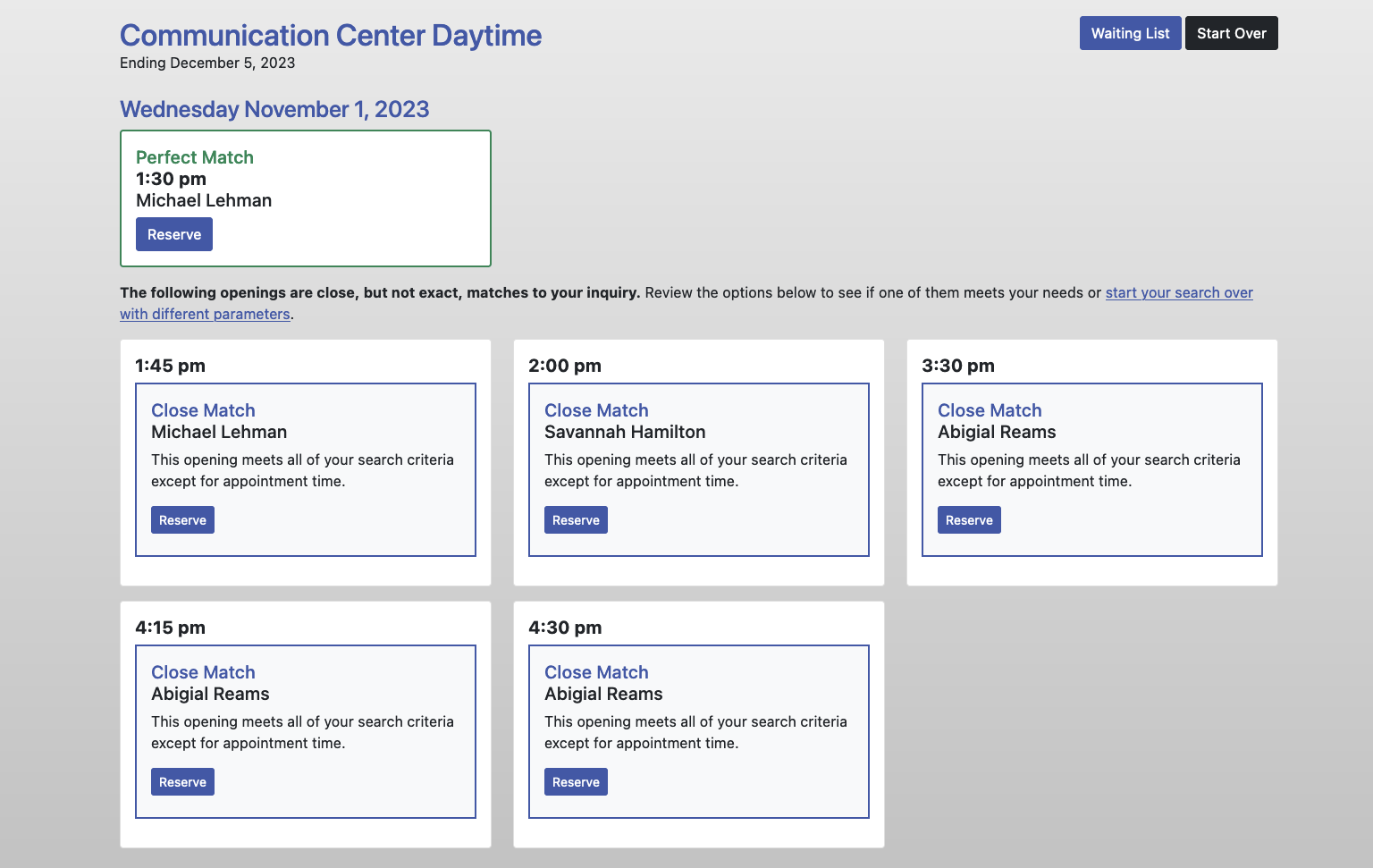Screen dimensions: 1373x868
Task: Open the link to start search over
Action: (x=1179, y=292)
